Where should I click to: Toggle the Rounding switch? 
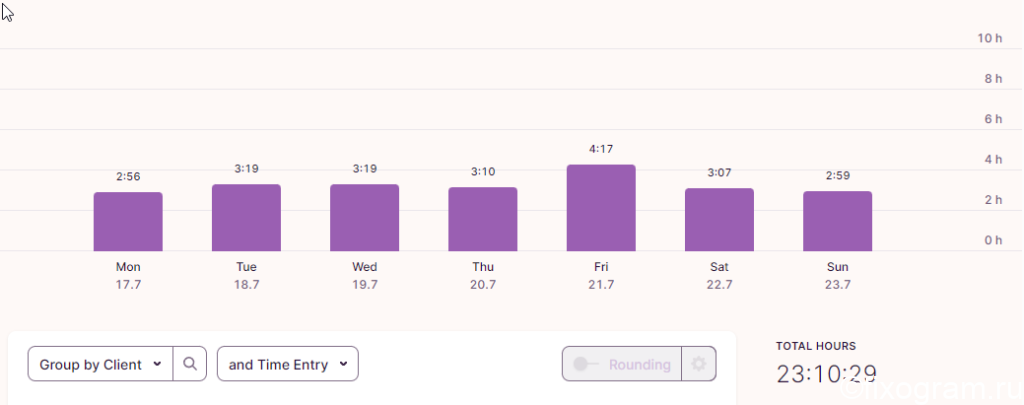(585, 364)
